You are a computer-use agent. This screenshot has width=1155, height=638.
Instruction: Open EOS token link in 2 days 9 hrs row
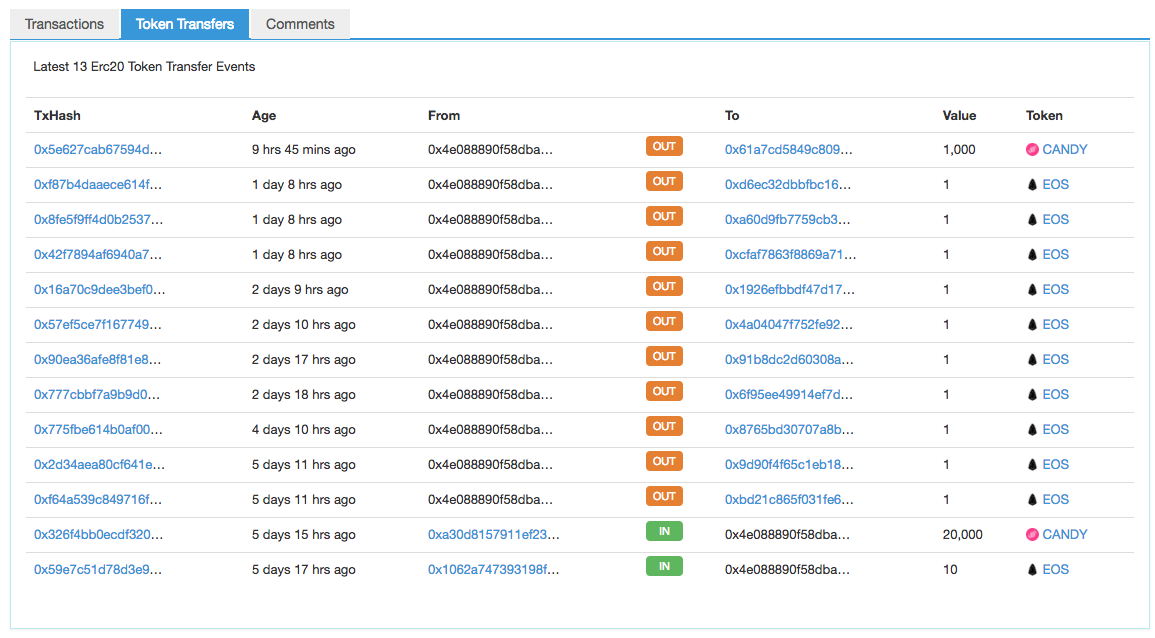coord(1056,290)
